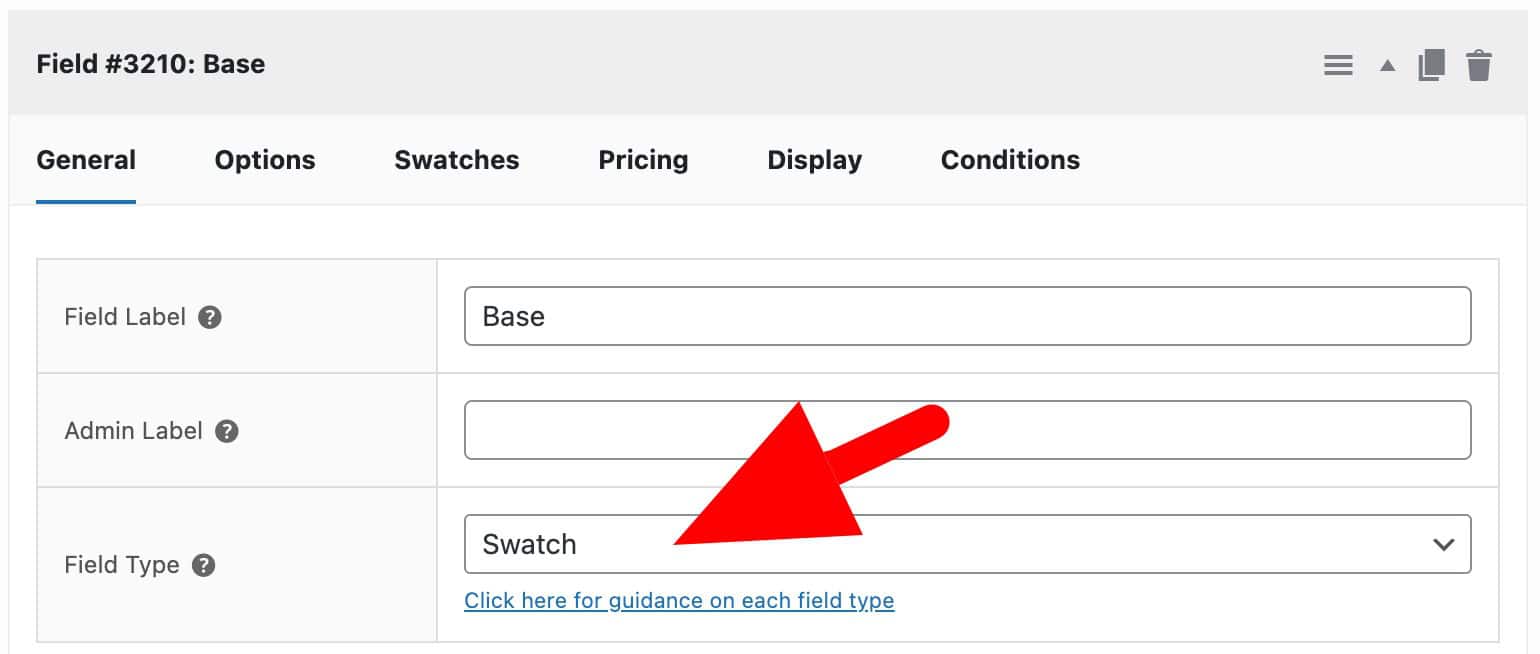Click inside the Field Label input containing Base
The width and height of the screenshot is (1540, 654).
tap(967, 316)
